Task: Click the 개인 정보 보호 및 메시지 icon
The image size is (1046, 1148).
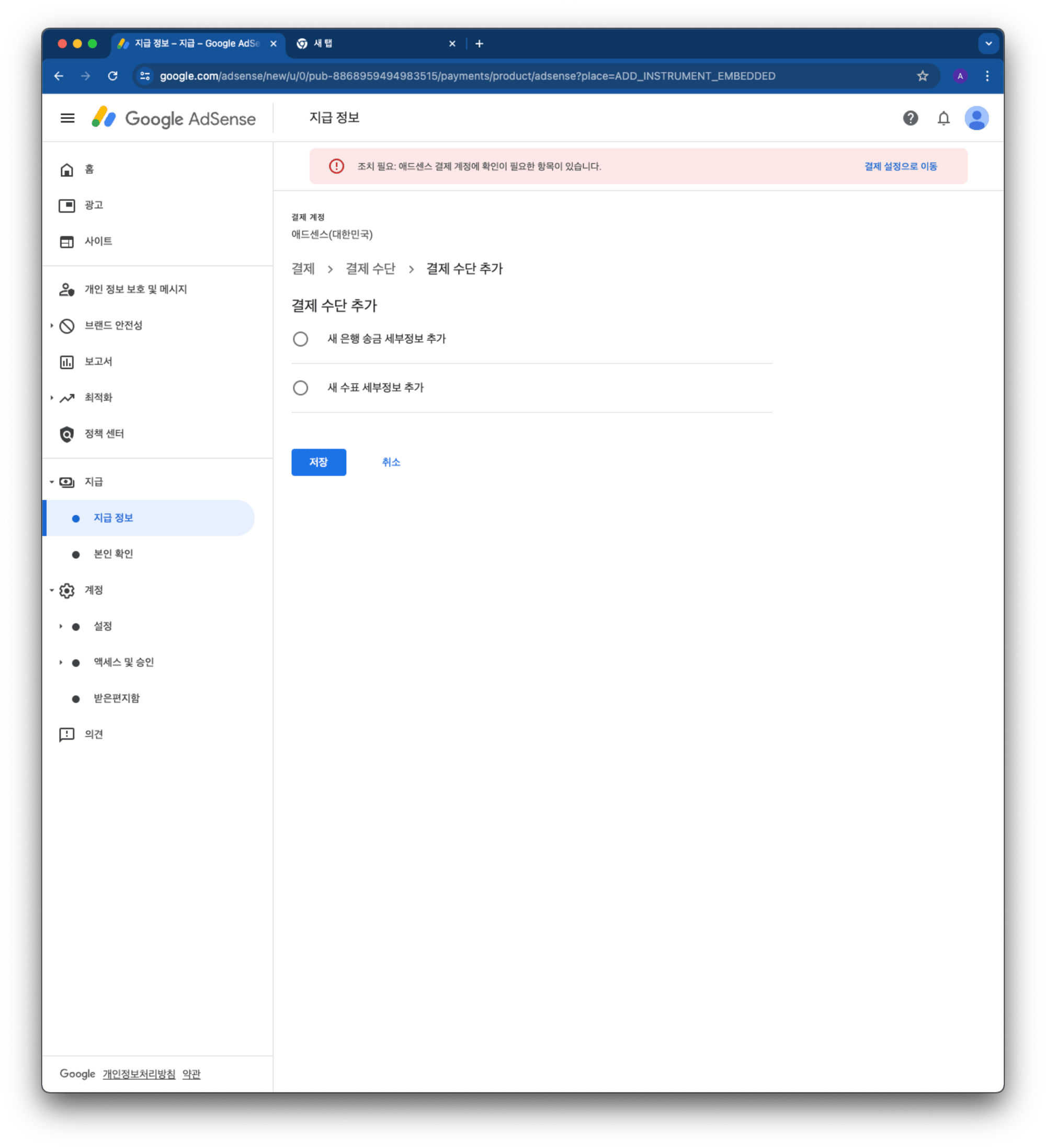Action: click(66, 290)
